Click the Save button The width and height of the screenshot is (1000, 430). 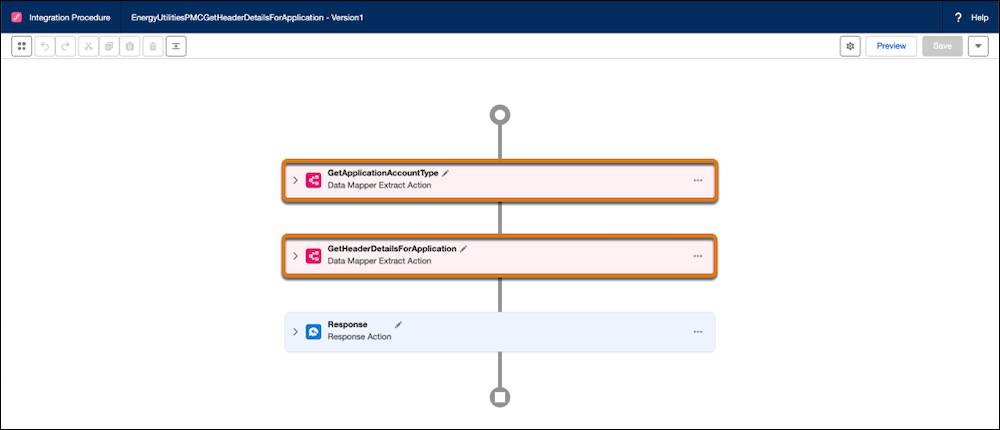click(942, 47)
